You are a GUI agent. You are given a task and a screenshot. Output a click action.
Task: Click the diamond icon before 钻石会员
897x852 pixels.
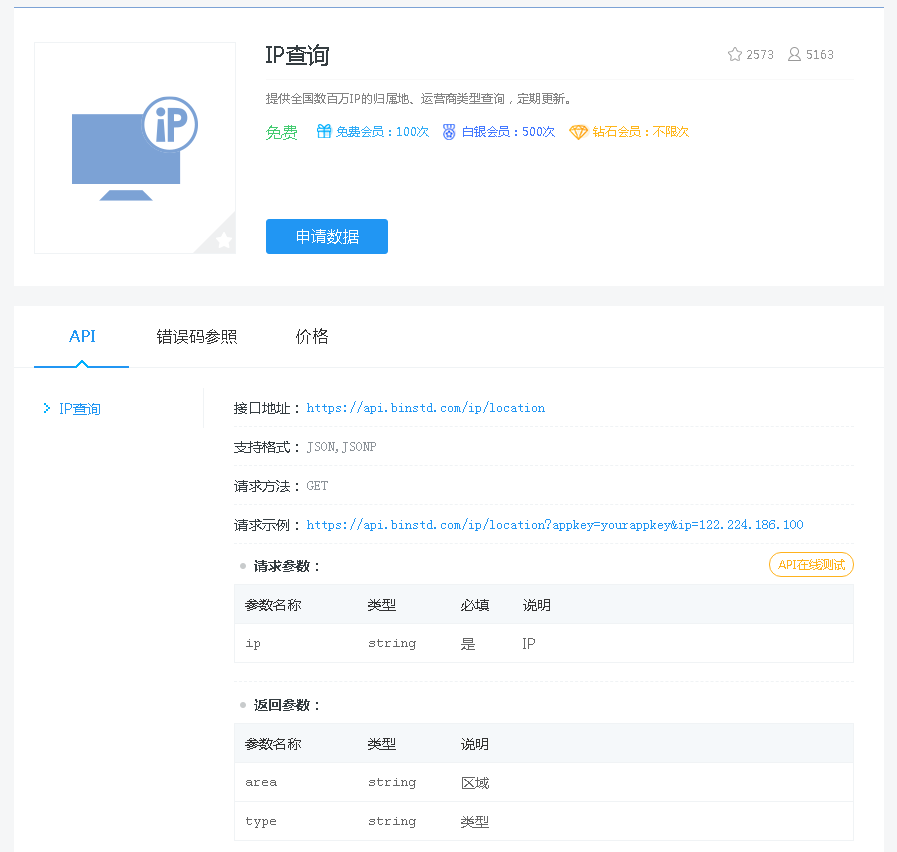(579, 131)
